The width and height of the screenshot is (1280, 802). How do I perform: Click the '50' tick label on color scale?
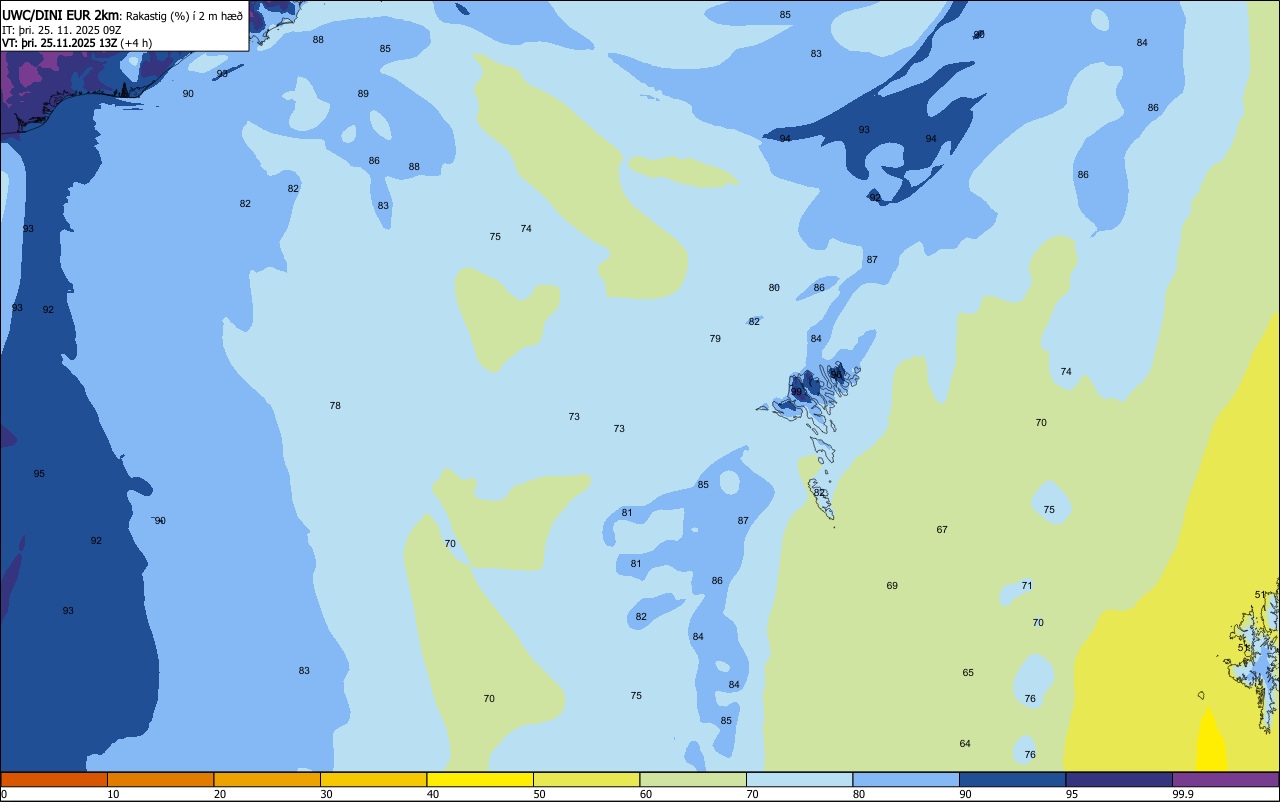click(x=539, y=794)
